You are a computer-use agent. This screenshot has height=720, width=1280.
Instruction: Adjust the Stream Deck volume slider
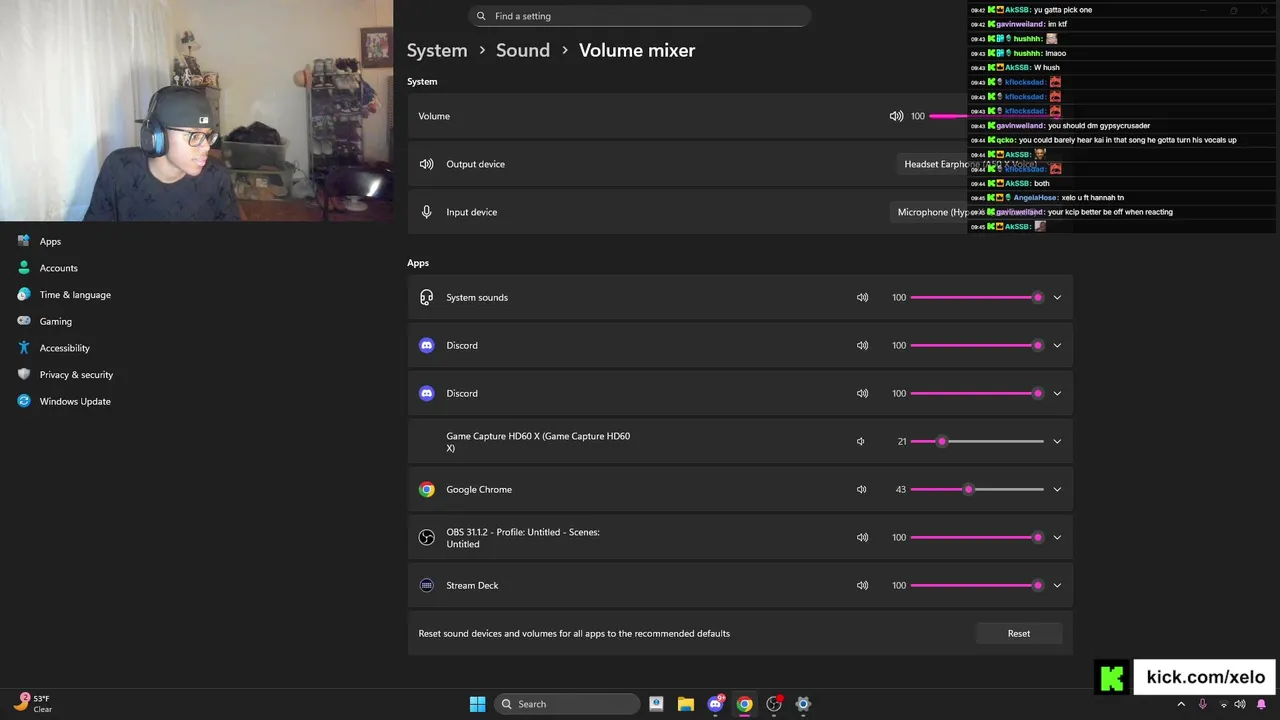pyautogui.click(x=977, y=585)
